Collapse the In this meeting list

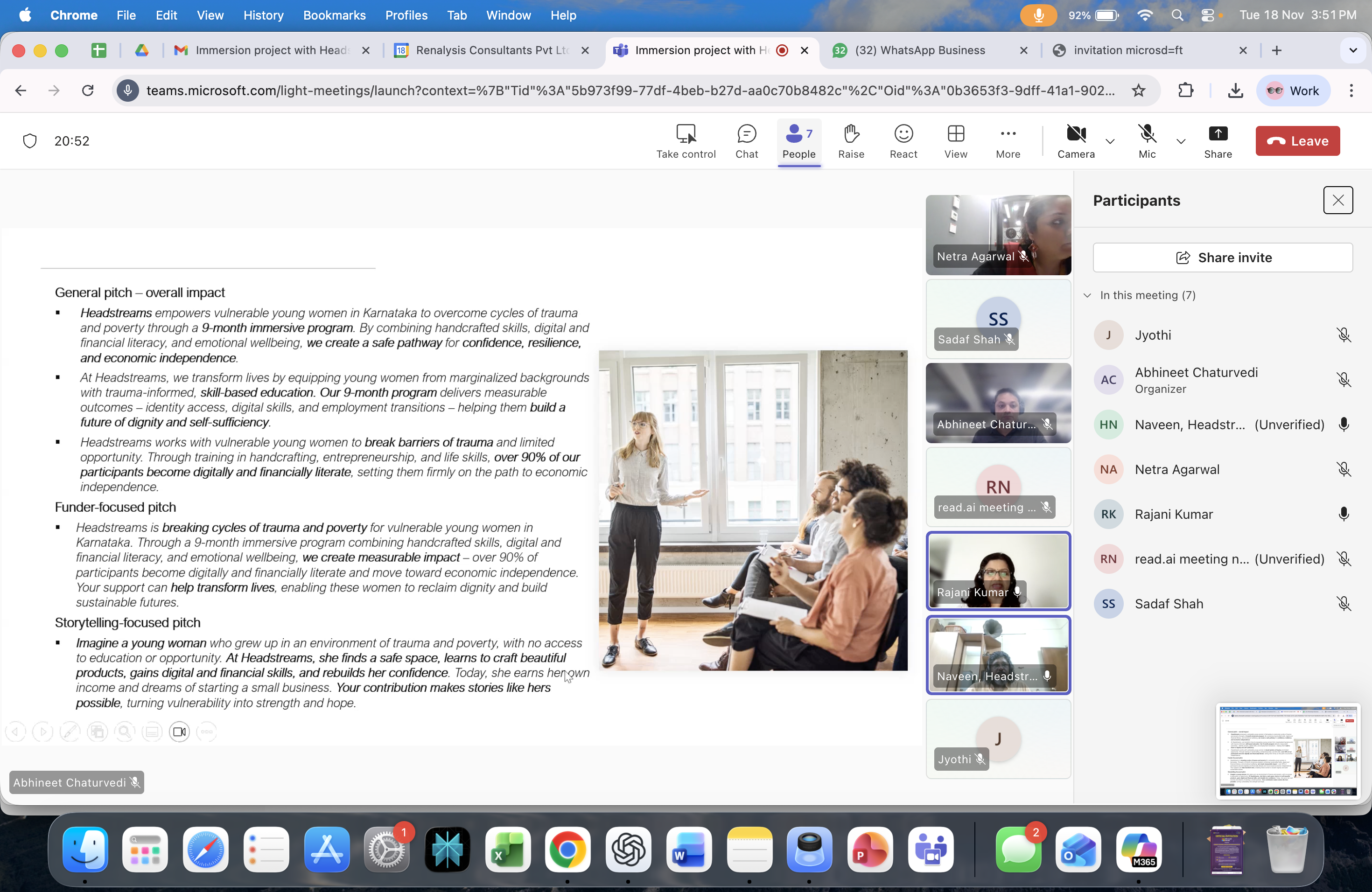point(1087,295)
